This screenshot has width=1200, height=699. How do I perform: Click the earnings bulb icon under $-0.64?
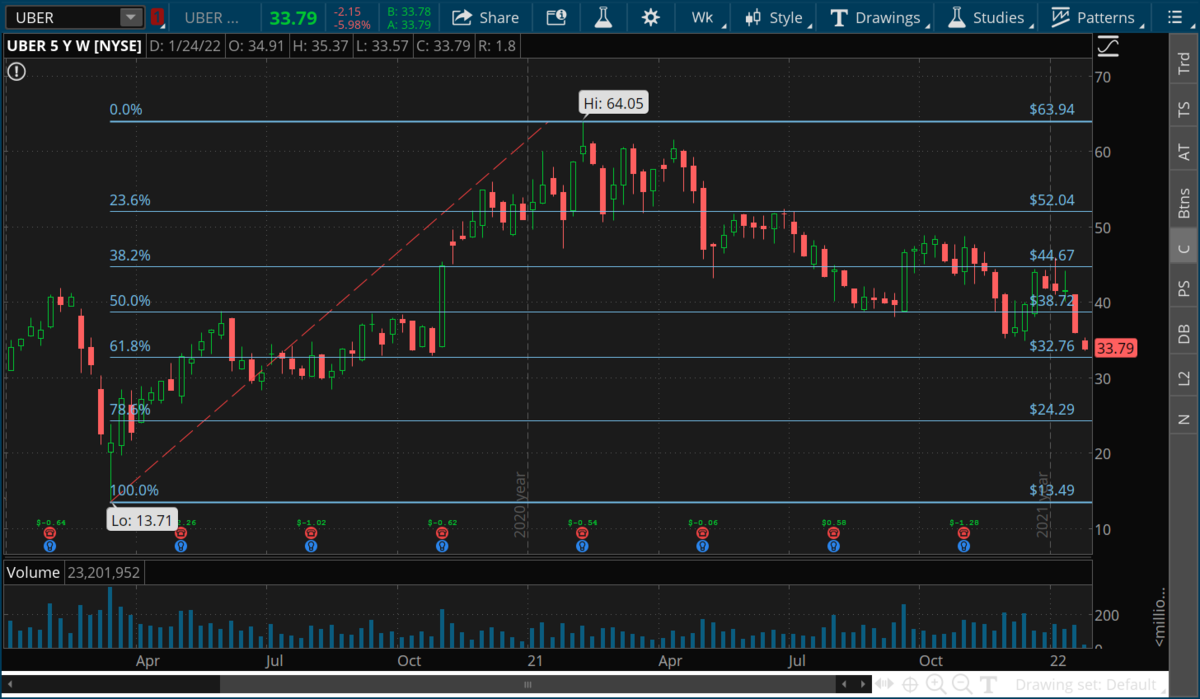pyautogui.click(x=49, y=546)
